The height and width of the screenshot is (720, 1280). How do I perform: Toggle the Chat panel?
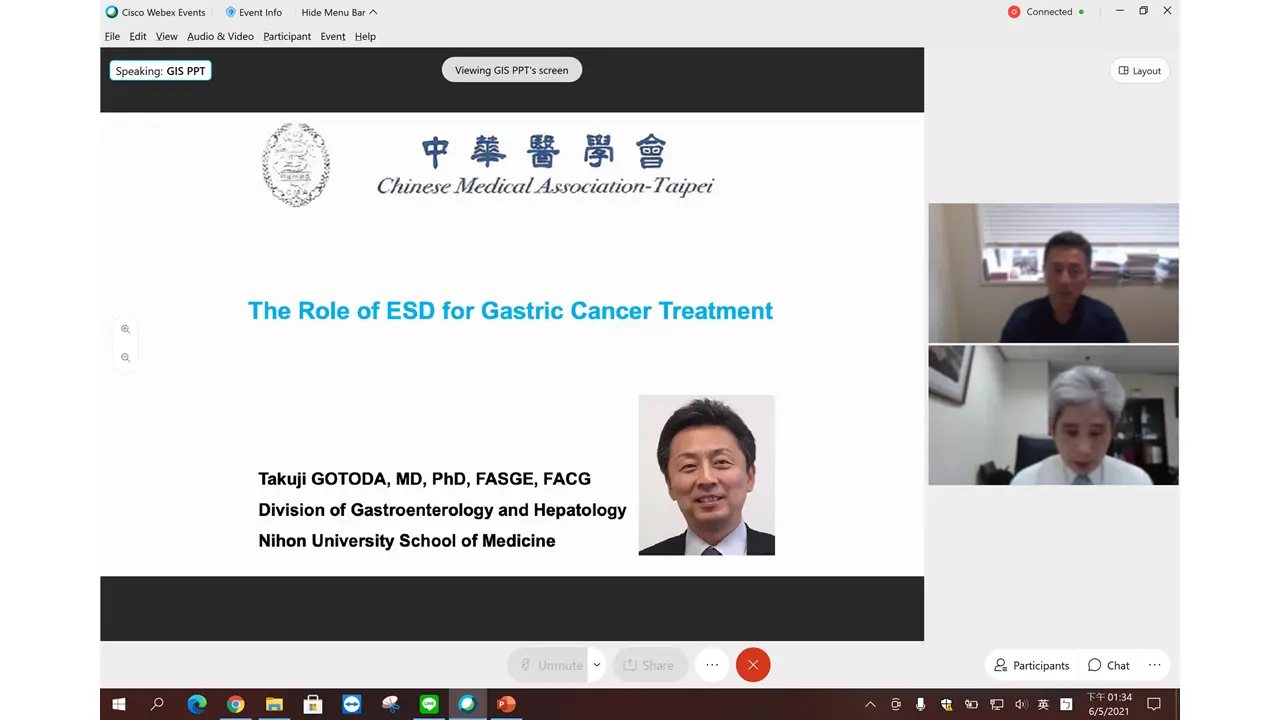point(1108,665)
